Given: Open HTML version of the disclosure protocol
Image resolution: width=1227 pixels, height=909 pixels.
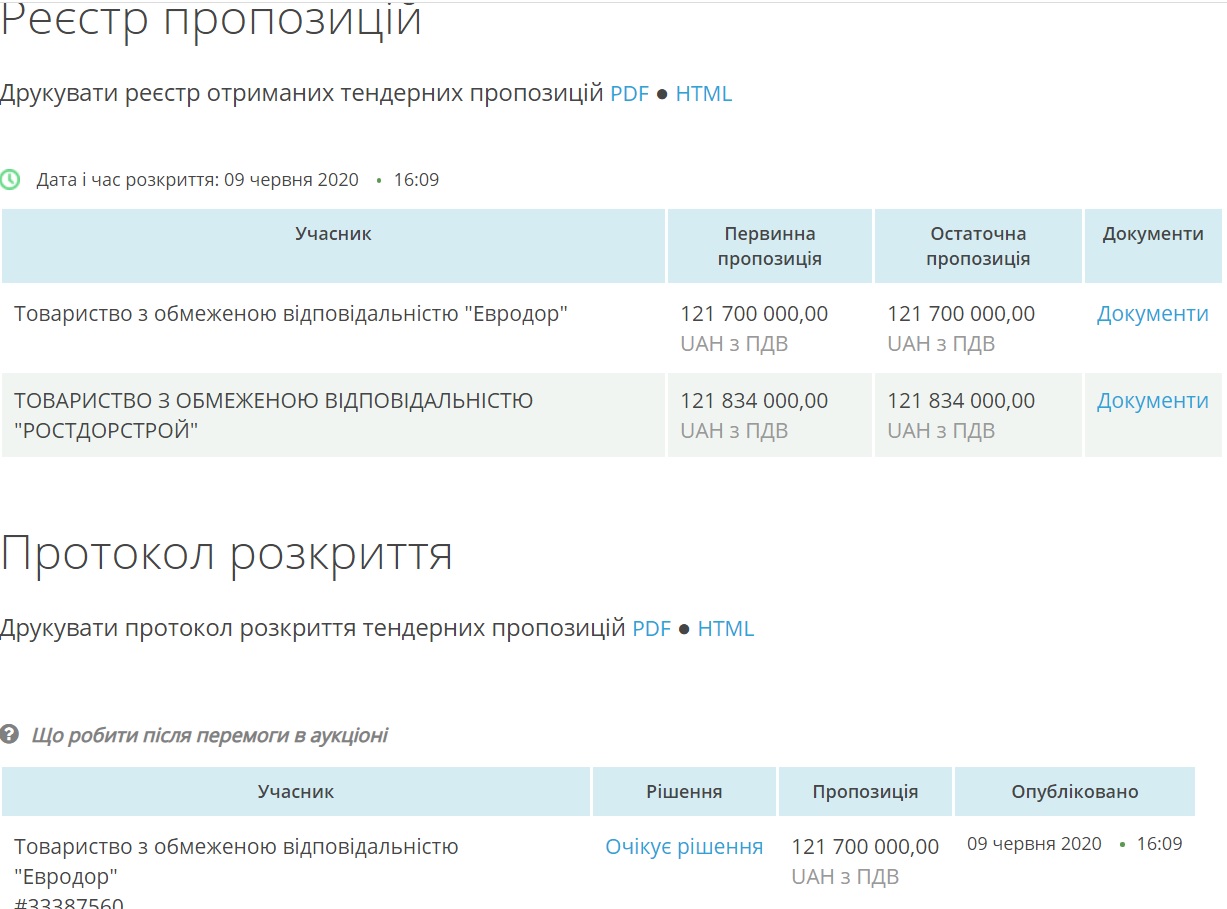Looking at the screenshot, I should tap(725, 629).
